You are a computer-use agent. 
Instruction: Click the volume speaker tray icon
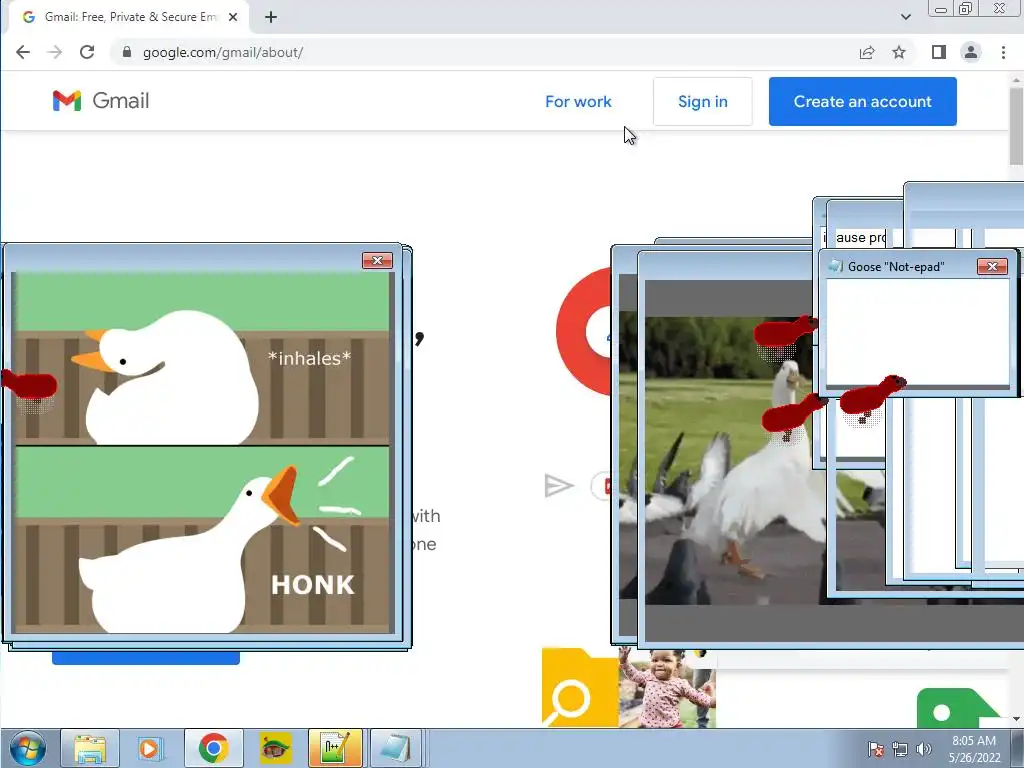pyautogui.click(x=923, y=749)
